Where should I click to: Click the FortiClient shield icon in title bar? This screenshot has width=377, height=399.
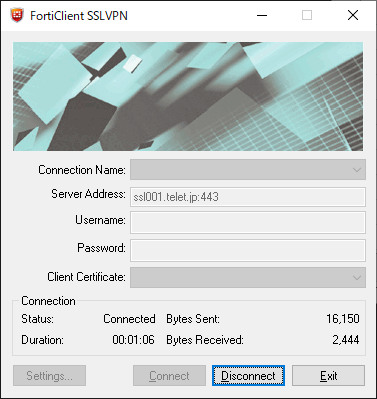[17, 15]
